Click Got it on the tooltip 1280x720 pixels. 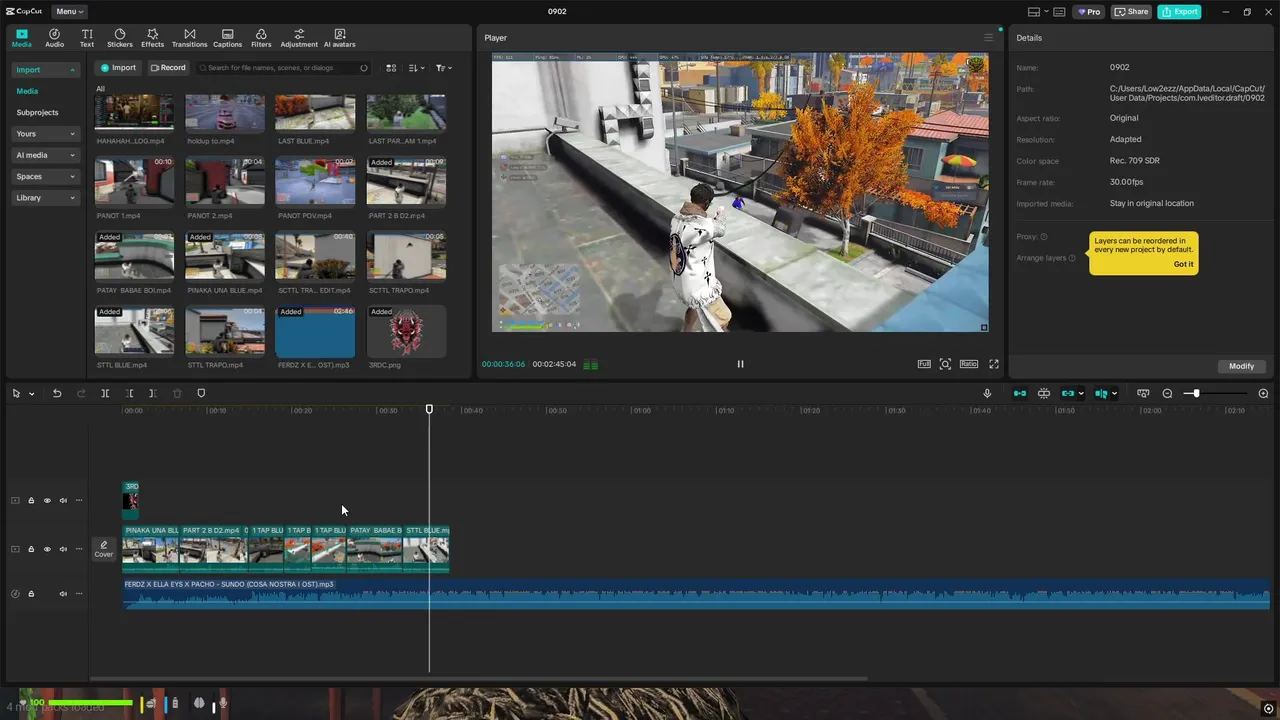(x=1183, y=264)
